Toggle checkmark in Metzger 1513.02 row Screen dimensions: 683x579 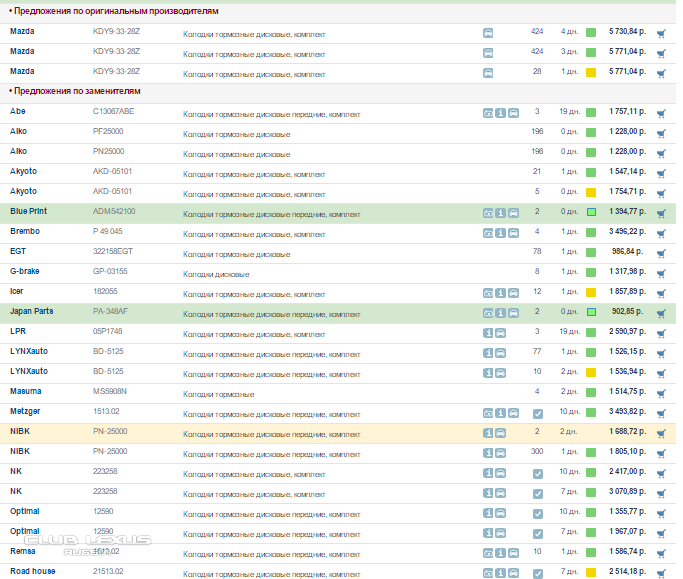pyautogui.click(x=538, y=413)
